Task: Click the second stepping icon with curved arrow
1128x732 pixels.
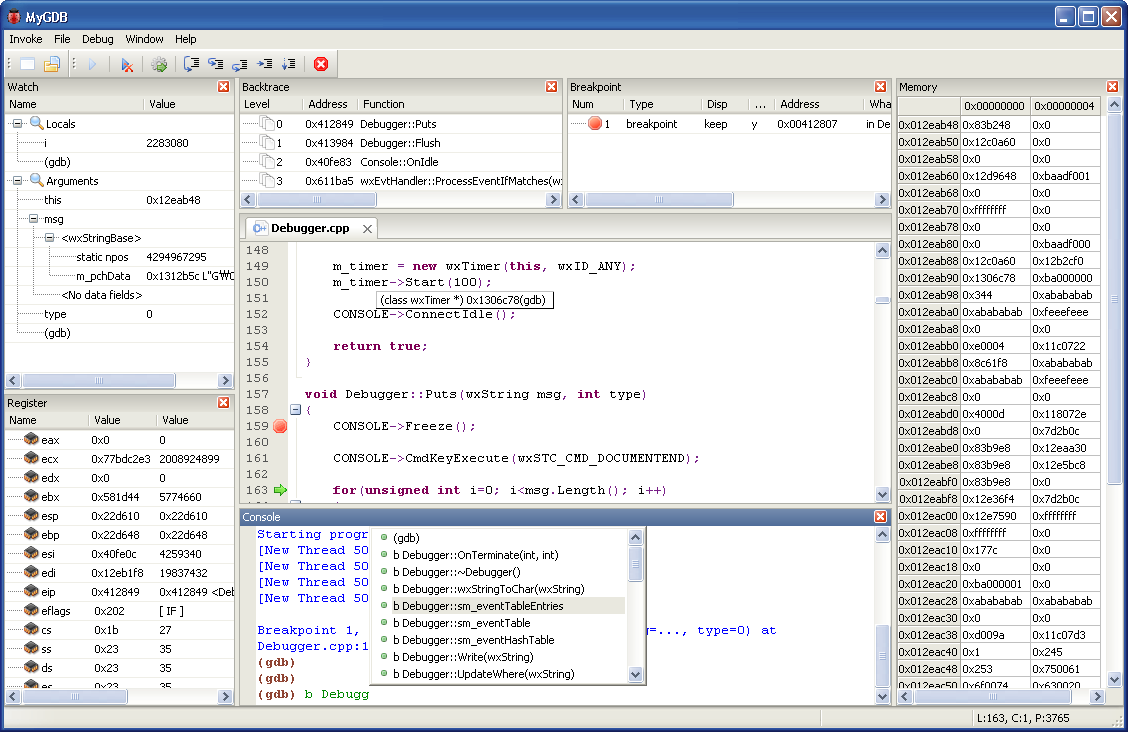Action: [216, 64]
